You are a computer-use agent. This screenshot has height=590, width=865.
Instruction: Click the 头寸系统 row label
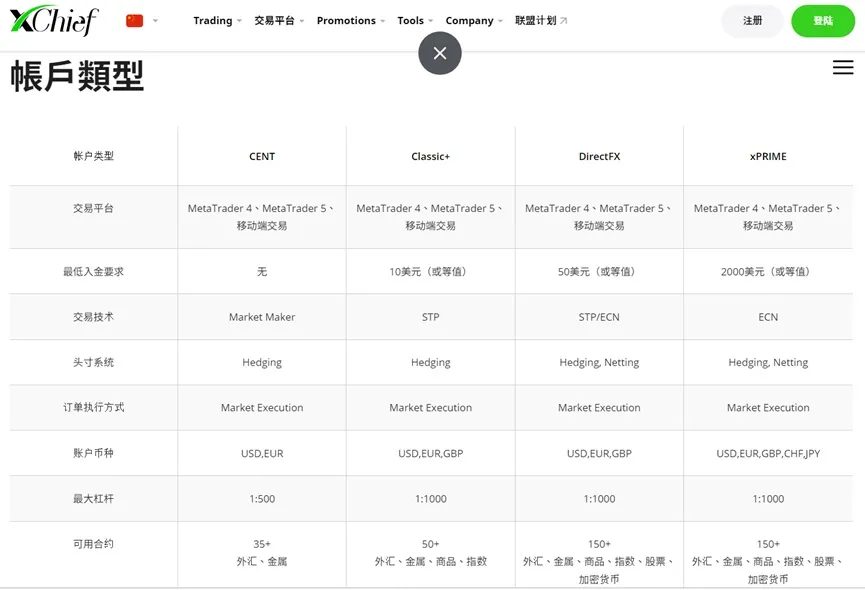tap(93, 362)
